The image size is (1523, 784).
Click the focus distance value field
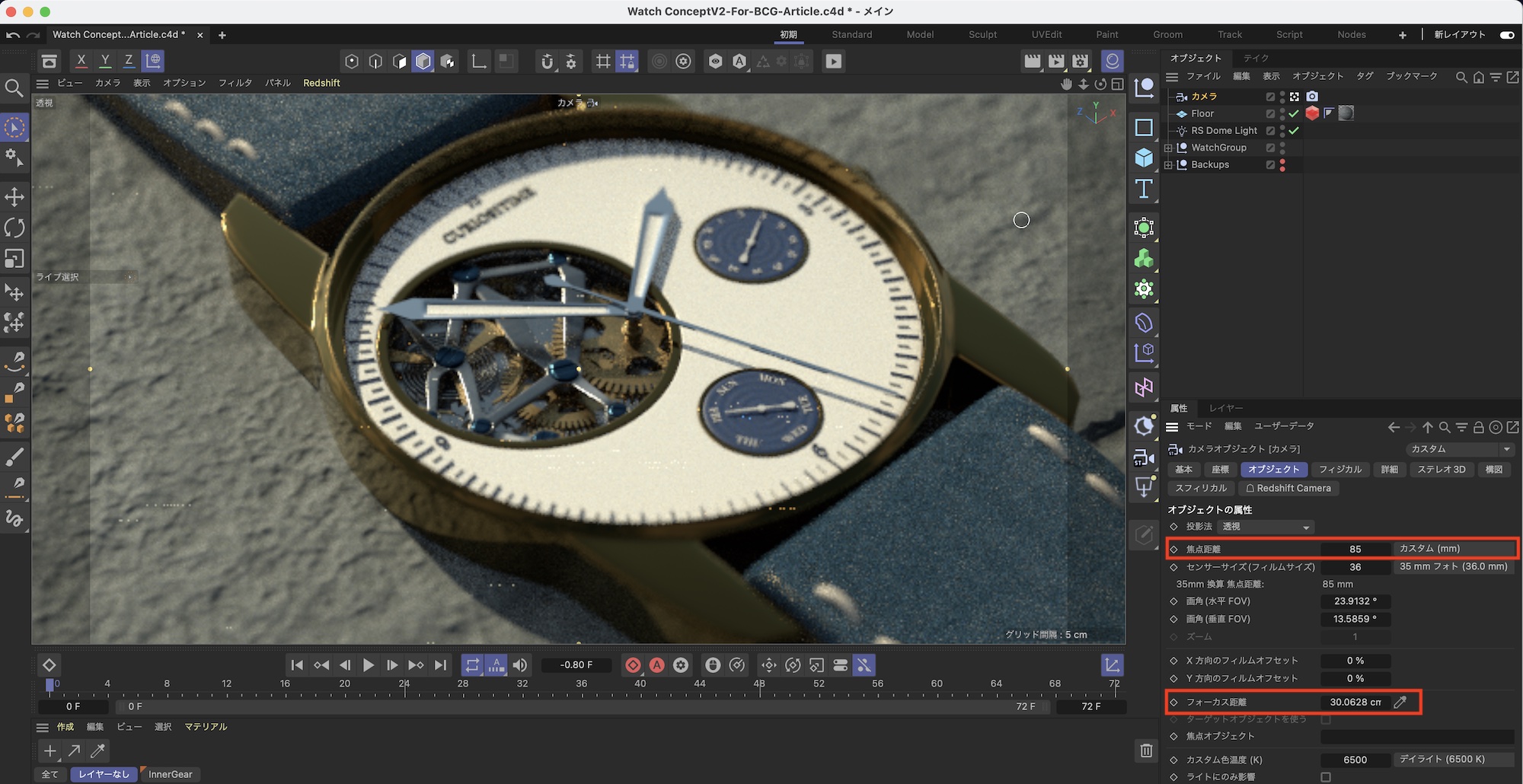[x=1355, y=703]
